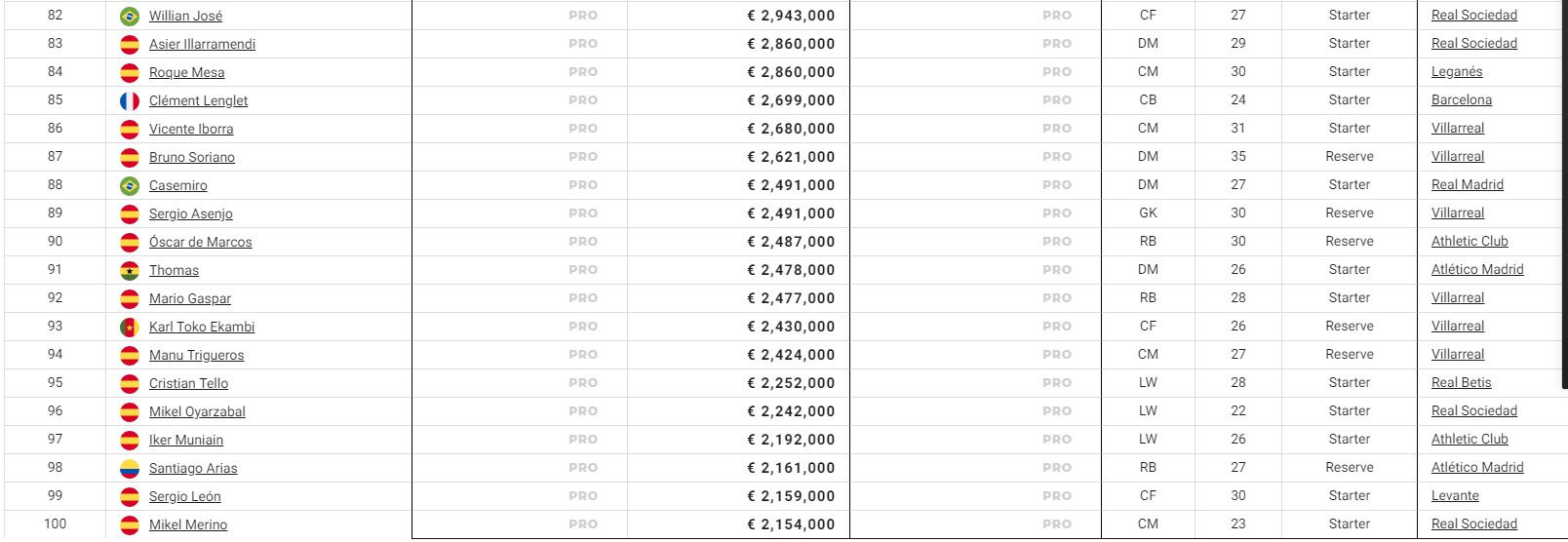
Task: Click the Colombia flag beside Santiago Arias
Action: [130, 468]
